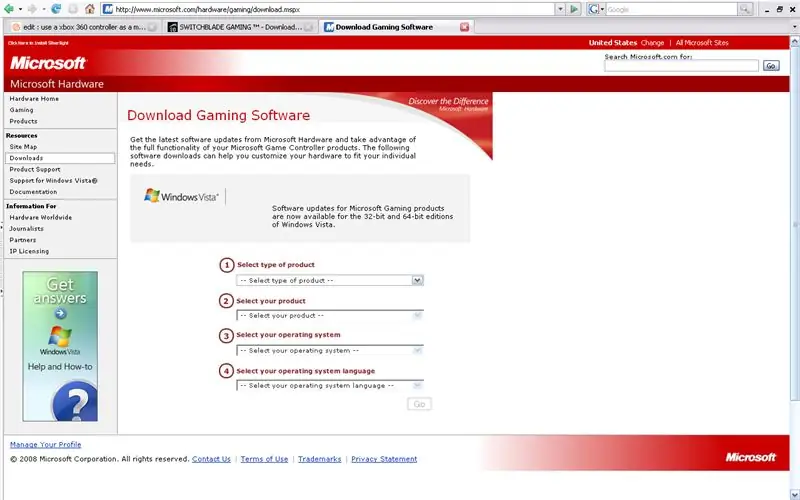Open Site Map in sidebar

tap(23, 146)
